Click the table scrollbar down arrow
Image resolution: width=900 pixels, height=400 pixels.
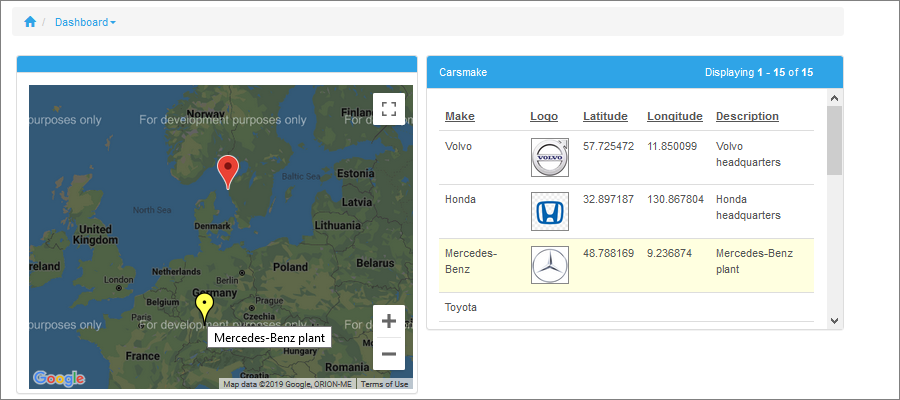[x=835, y=321]
